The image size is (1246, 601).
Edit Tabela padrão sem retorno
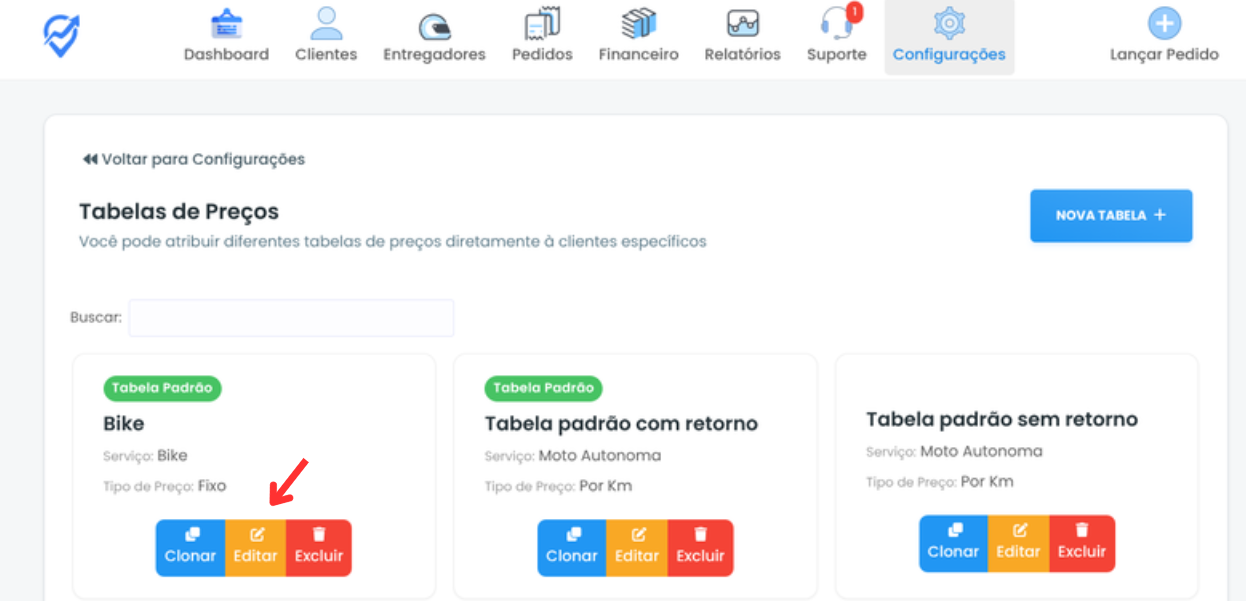pyautogui.click(x=1018, y=543)
